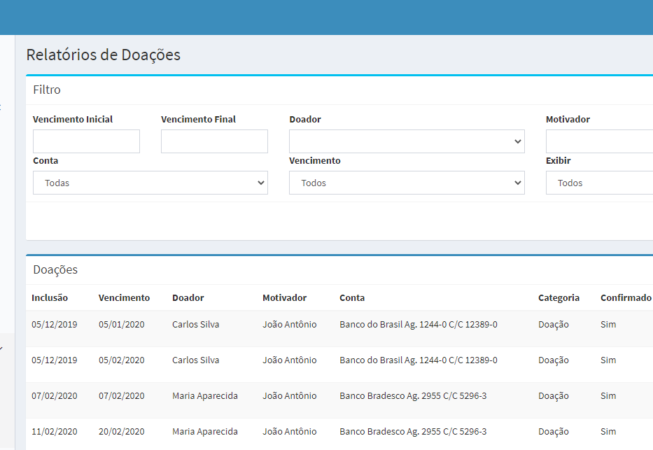Click the Confirmado column header

[625, 298]
